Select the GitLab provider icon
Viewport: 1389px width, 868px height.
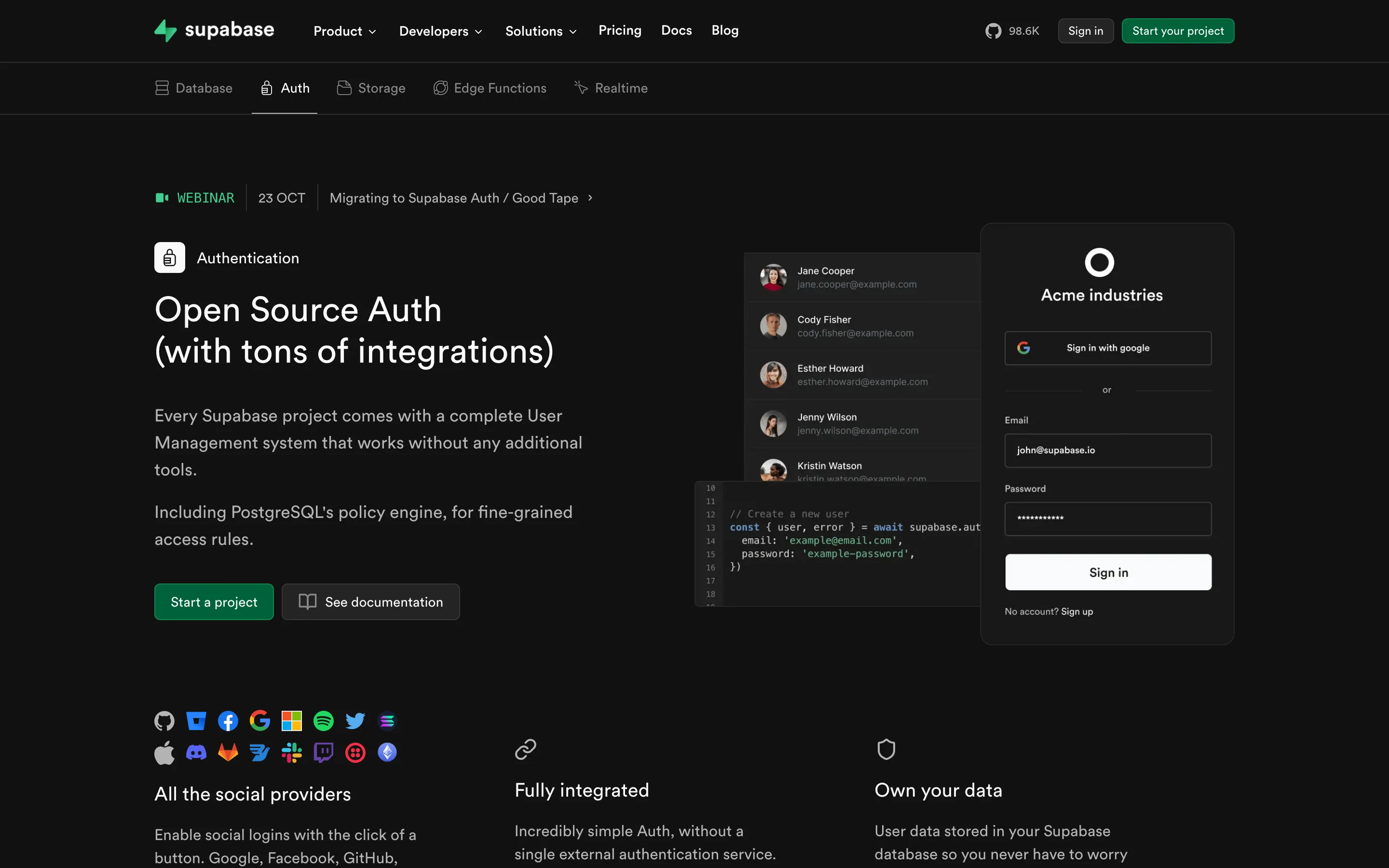click(x=228, y=752)
